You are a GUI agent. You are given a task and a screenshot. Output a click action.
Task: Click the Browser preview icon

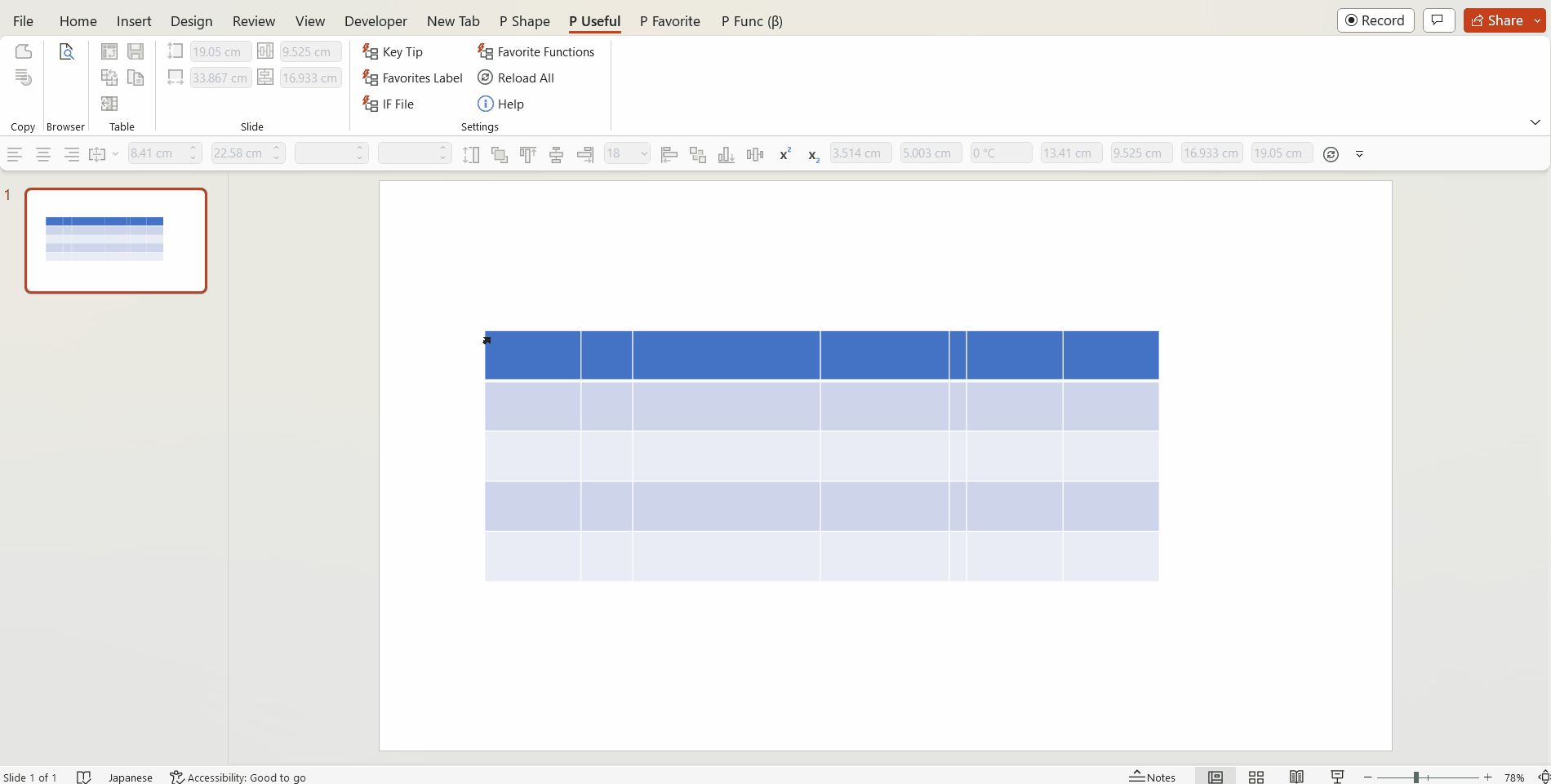(x=66, y=52)
